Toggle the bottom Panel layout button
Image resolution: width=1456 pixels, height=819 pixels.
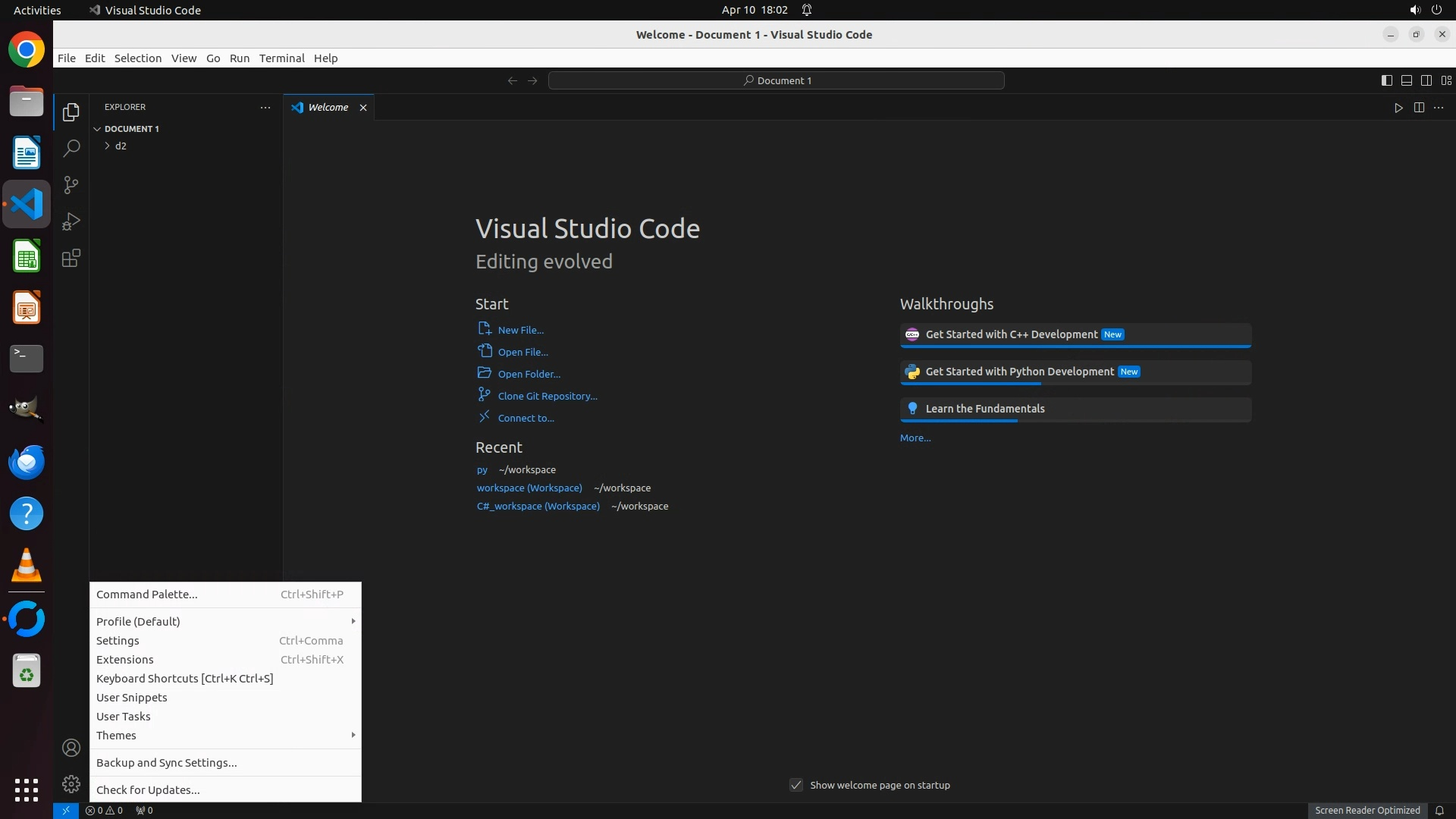[x=1406, y=80]
